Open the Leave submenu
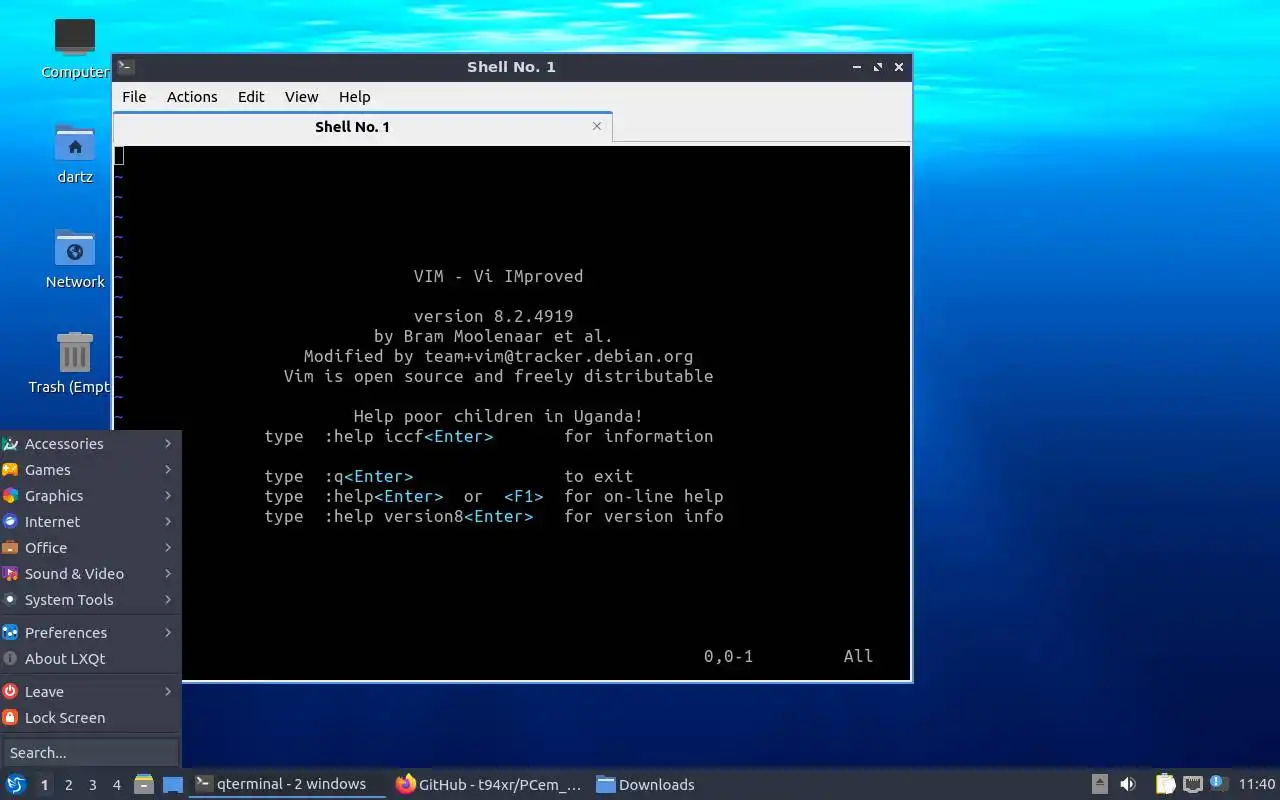Viewport: 1280px width, 800px height. (x=90, y=692)
